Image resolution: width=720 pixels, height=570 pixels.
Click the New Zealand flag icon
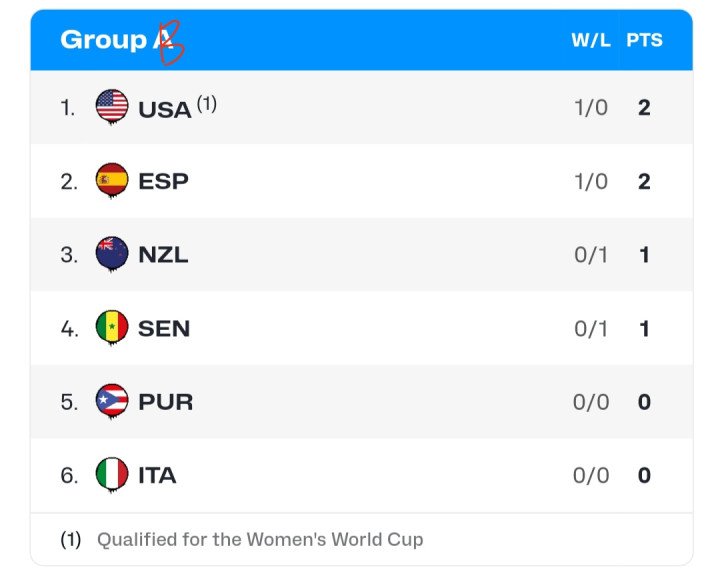click(112, 254)
